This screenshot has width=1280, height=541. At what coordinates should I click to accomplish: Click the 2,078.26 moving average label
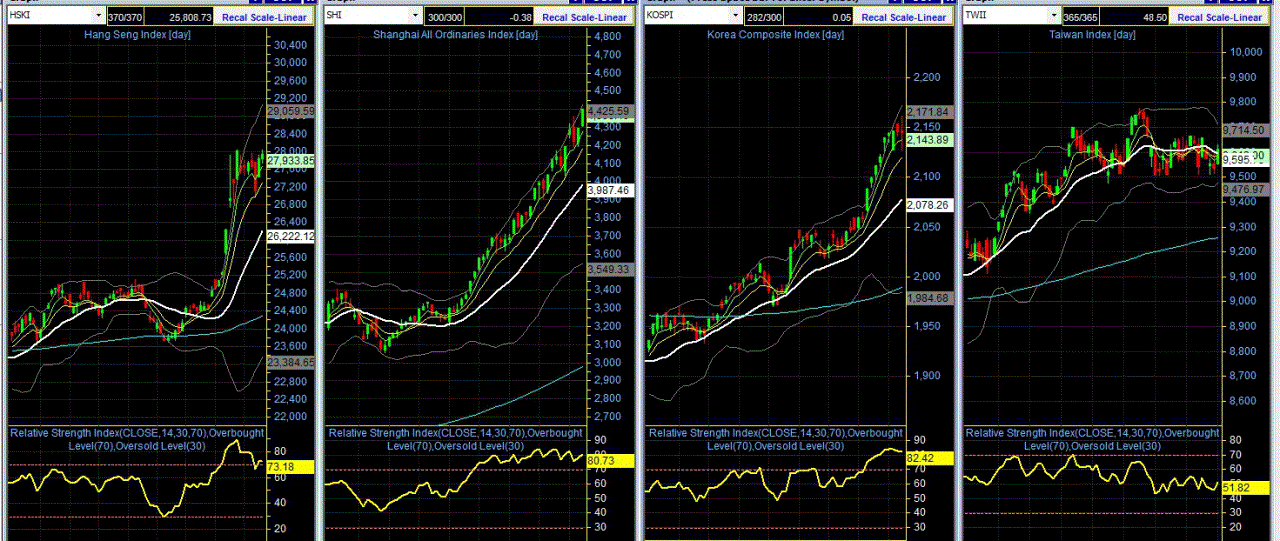click(x=928, y=205)
